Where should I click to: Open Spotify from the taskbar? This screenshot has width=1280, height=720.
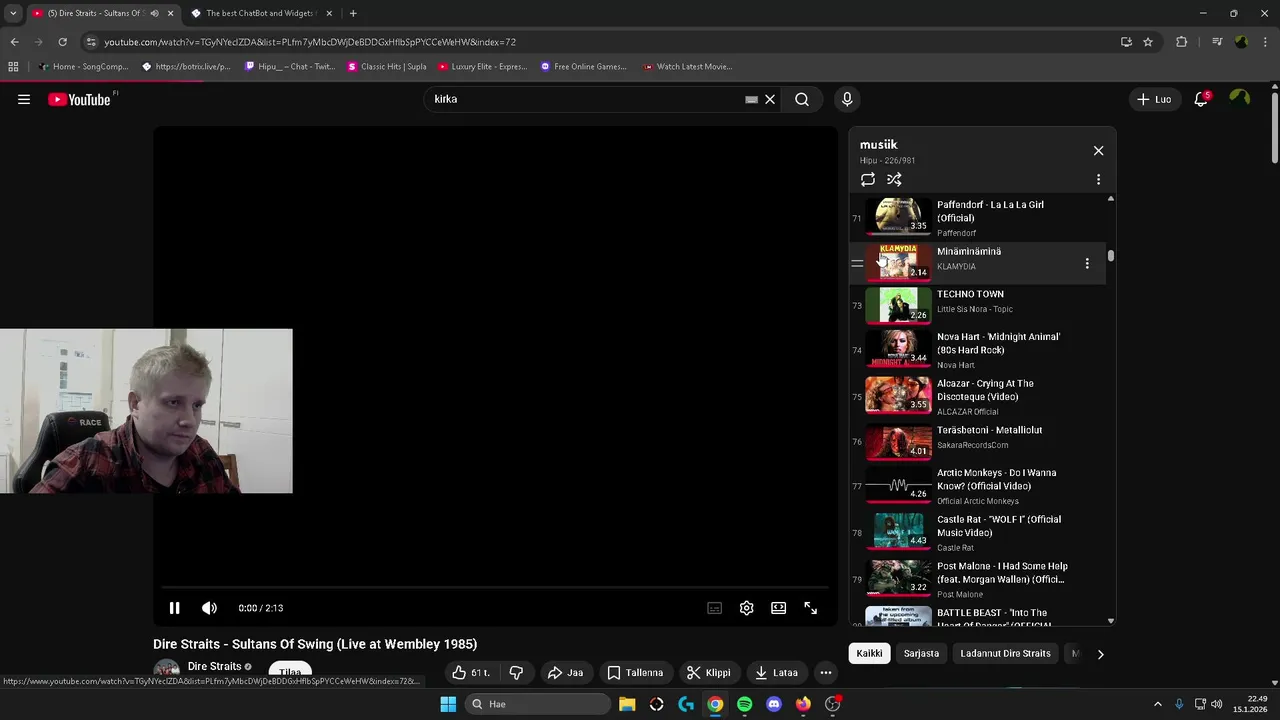click(x=744, y=704)
